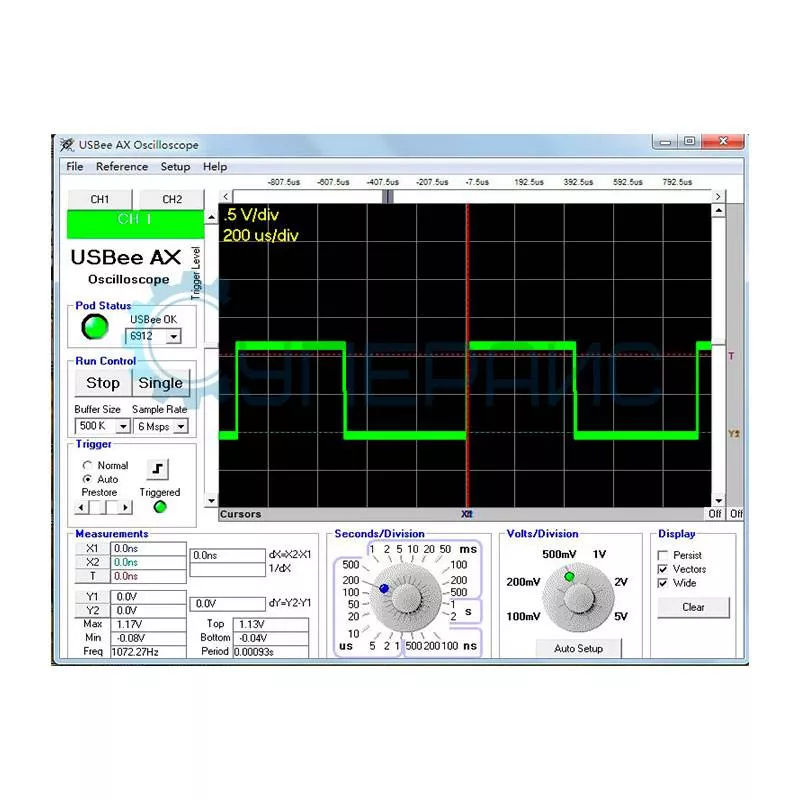Switch to the CH2 tab
The image size is (800, 800).
[172, 199]
